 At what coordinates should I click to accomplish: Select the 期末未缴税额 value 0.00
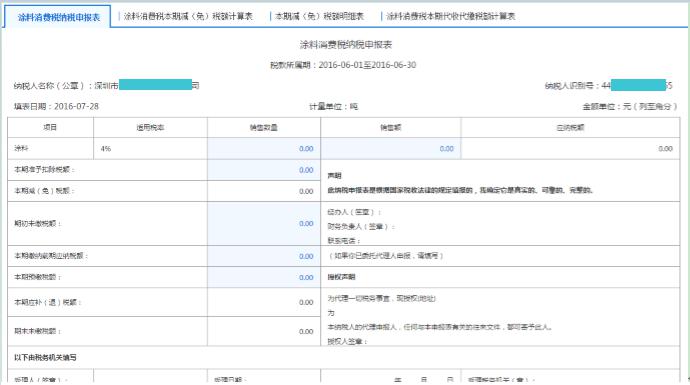click(x=306, y=331)
